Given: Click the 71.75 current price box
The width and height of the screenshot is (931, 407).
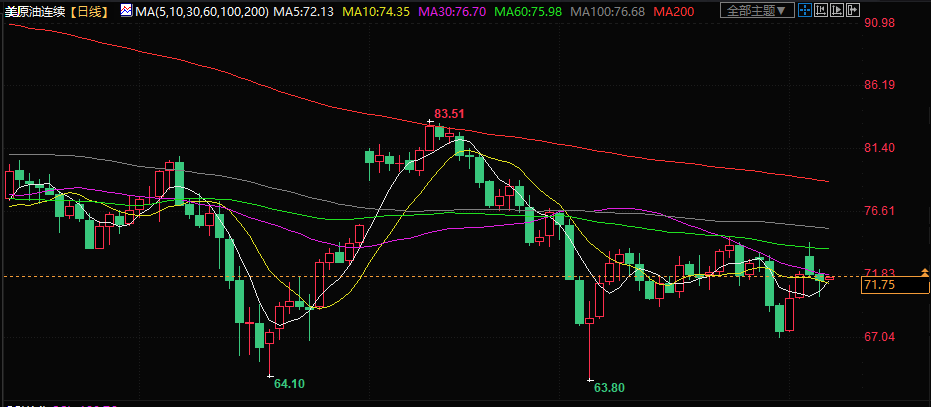Looking at the screenshot, I should coord(879,286).
